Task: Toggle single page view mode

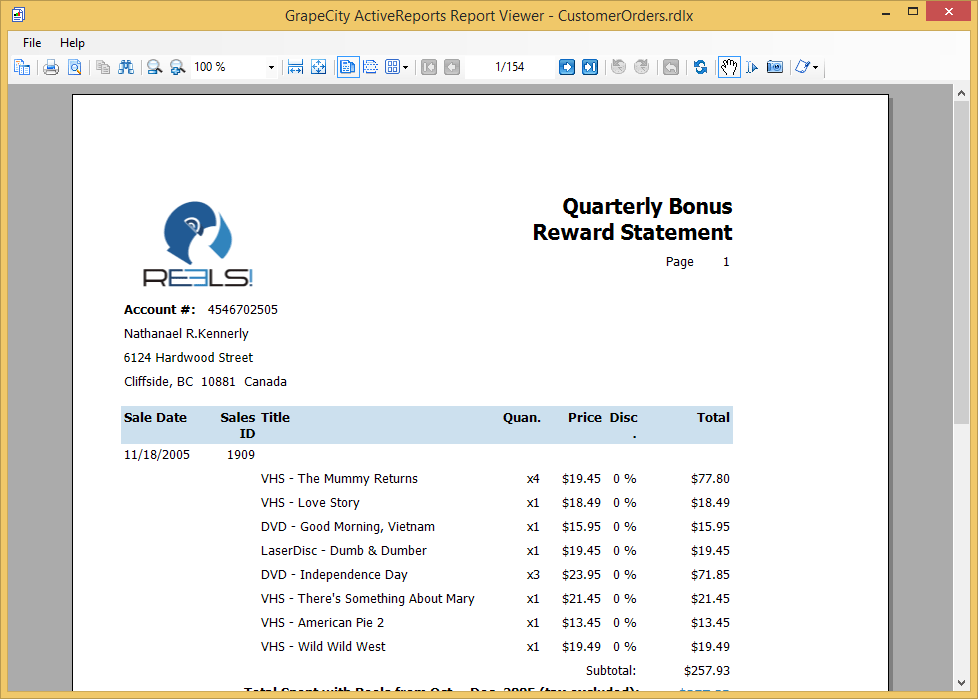Action: click(347, 67)
